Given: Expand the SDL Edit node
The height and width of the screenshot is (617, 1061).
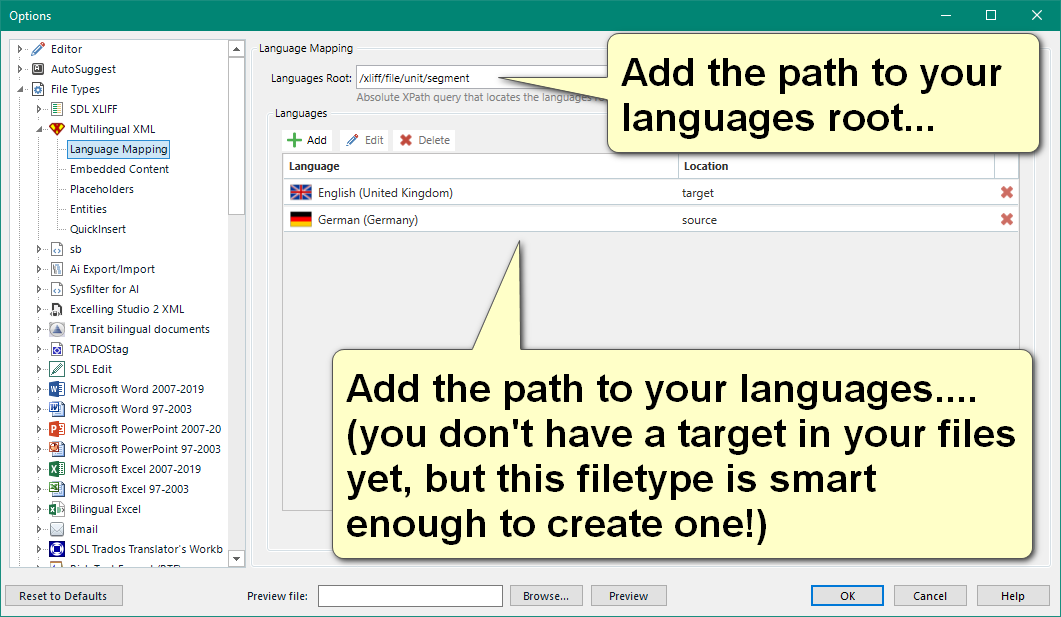Looking at the screenshot, I should (x=39, y=369).
